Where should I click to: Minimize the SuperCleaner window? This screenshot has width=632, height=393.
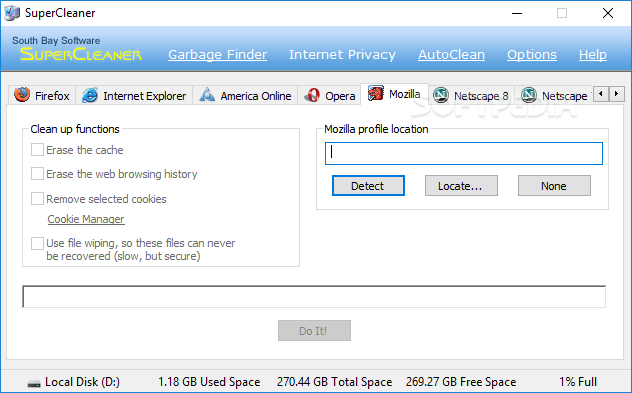pos(517,13)
